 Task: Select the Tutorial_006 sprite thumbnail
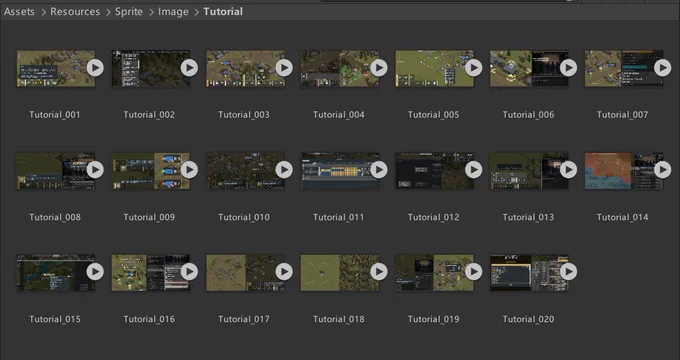[529, 68]
